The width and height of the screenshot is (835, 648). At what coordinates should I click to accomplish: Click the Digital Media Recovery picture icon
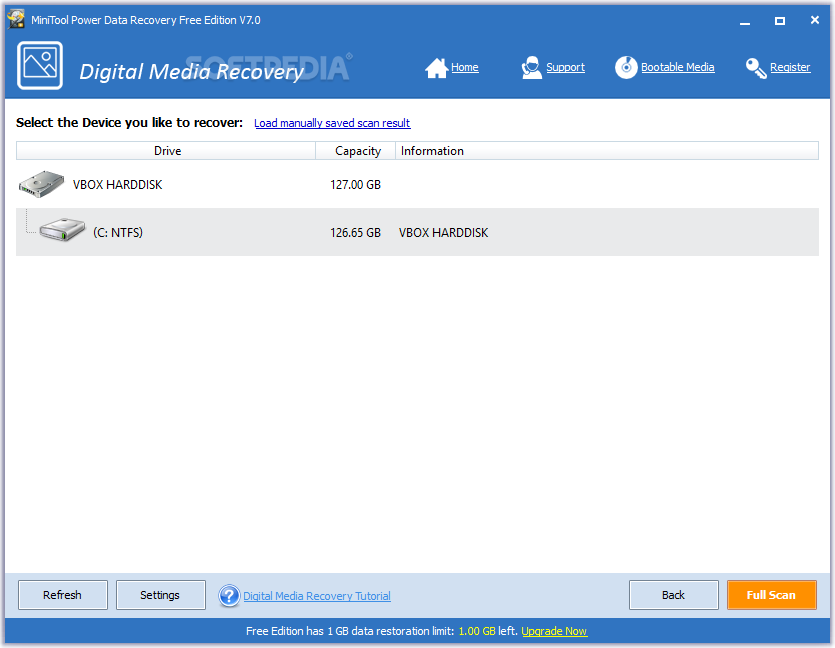click(x=40, y=65)
